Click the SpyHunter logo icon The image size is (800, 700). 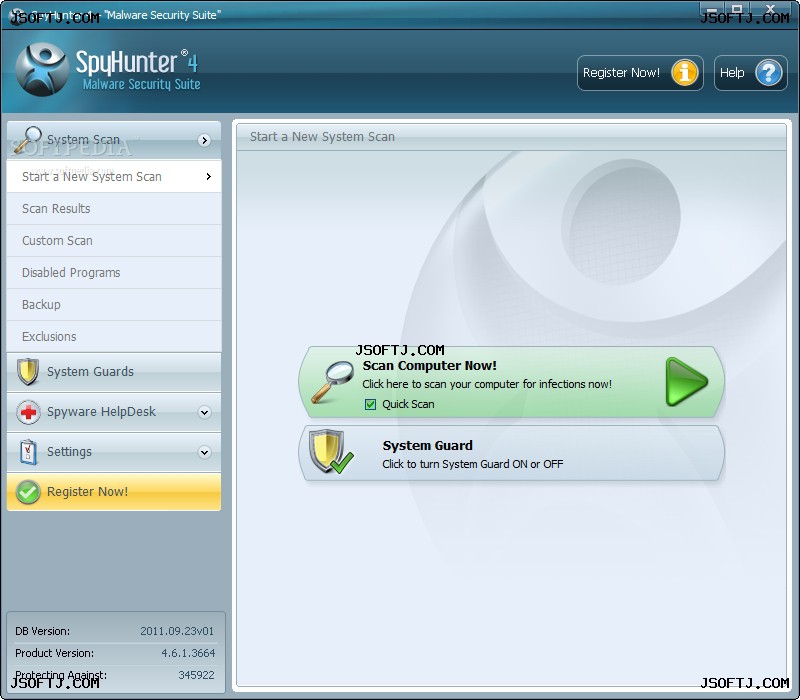click(x=42, y=70)
